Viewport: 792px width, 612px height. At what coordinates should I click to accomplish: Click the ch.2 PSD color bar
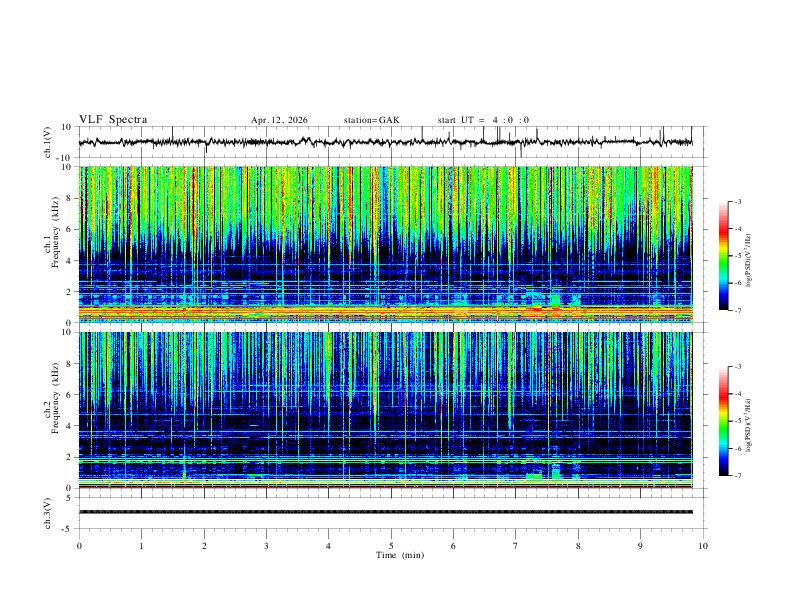[x=724, y=421]
